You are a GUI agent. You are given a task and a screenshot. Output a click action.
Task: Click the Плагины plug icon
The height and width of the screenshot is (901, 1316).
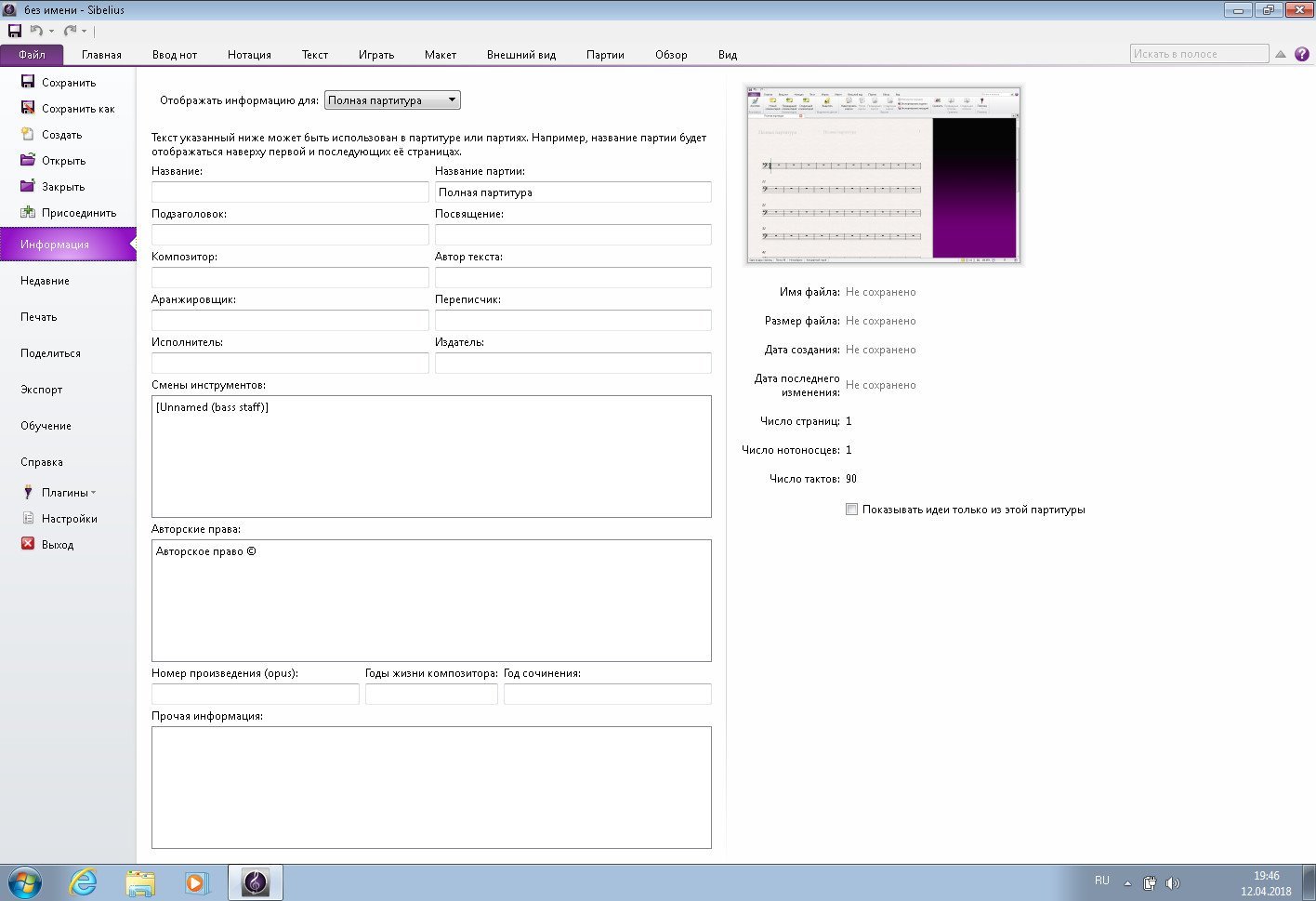point(28,492)
